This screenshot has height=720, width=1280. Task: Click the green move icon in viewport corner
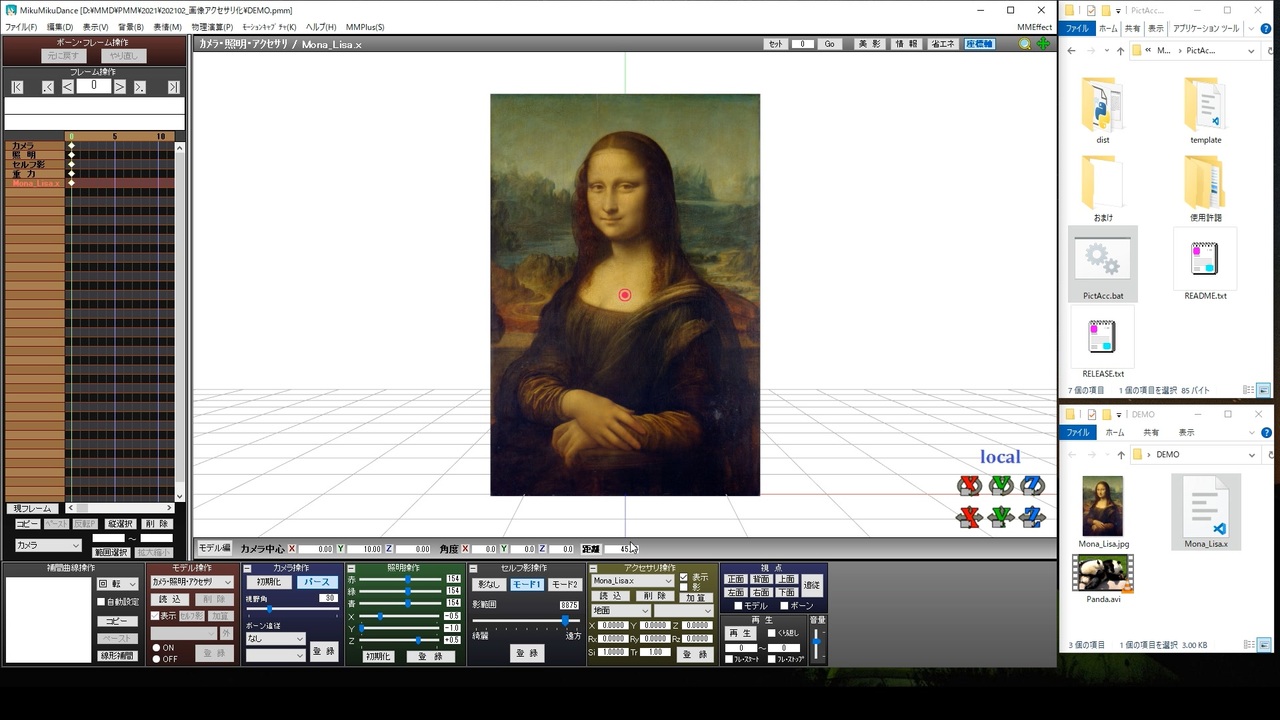tap(1044, 44)
